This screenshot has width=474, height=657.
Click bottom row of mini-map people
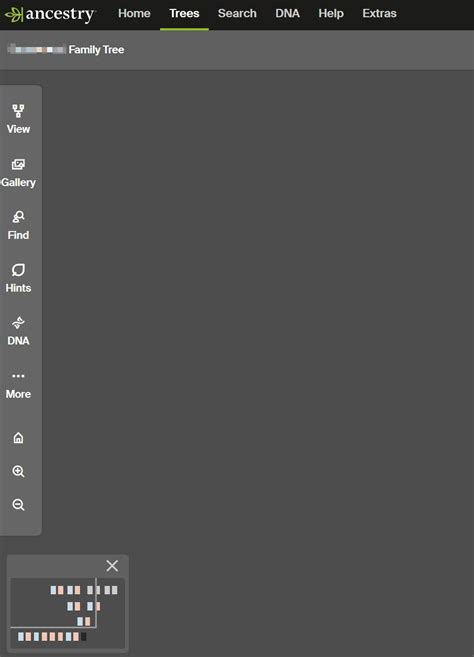pos(52,637)
